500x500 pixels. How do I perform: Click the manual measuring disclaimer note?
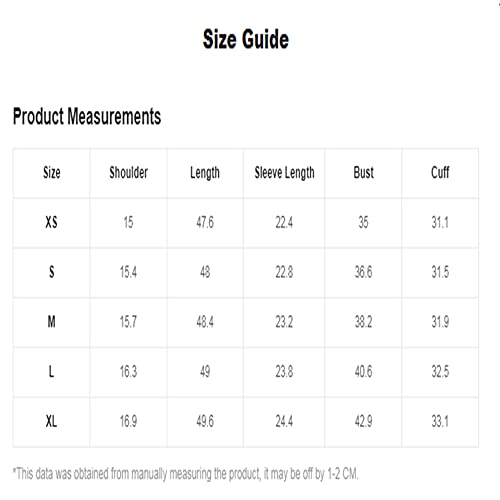(x=185, y=474)
